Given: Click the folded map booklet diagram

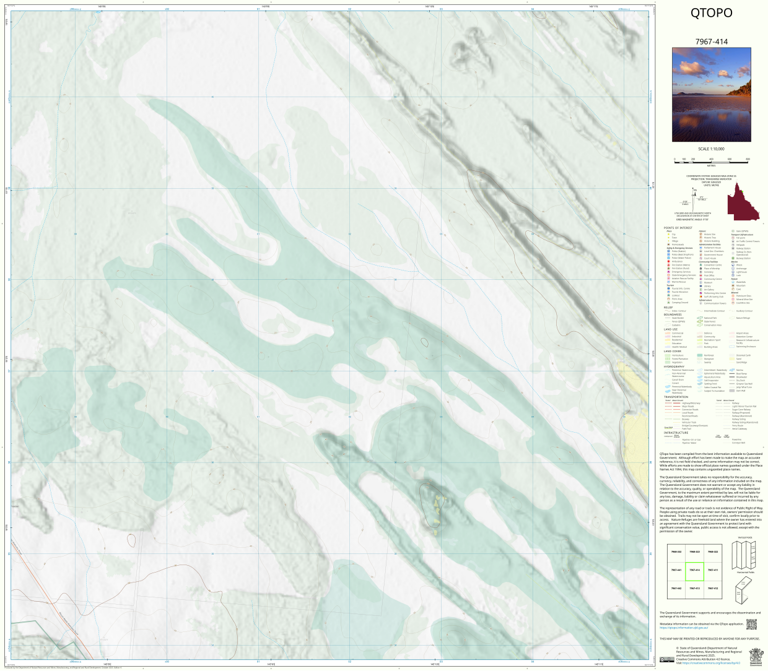Looking at the screenshot, I should (x=743, y=590).
